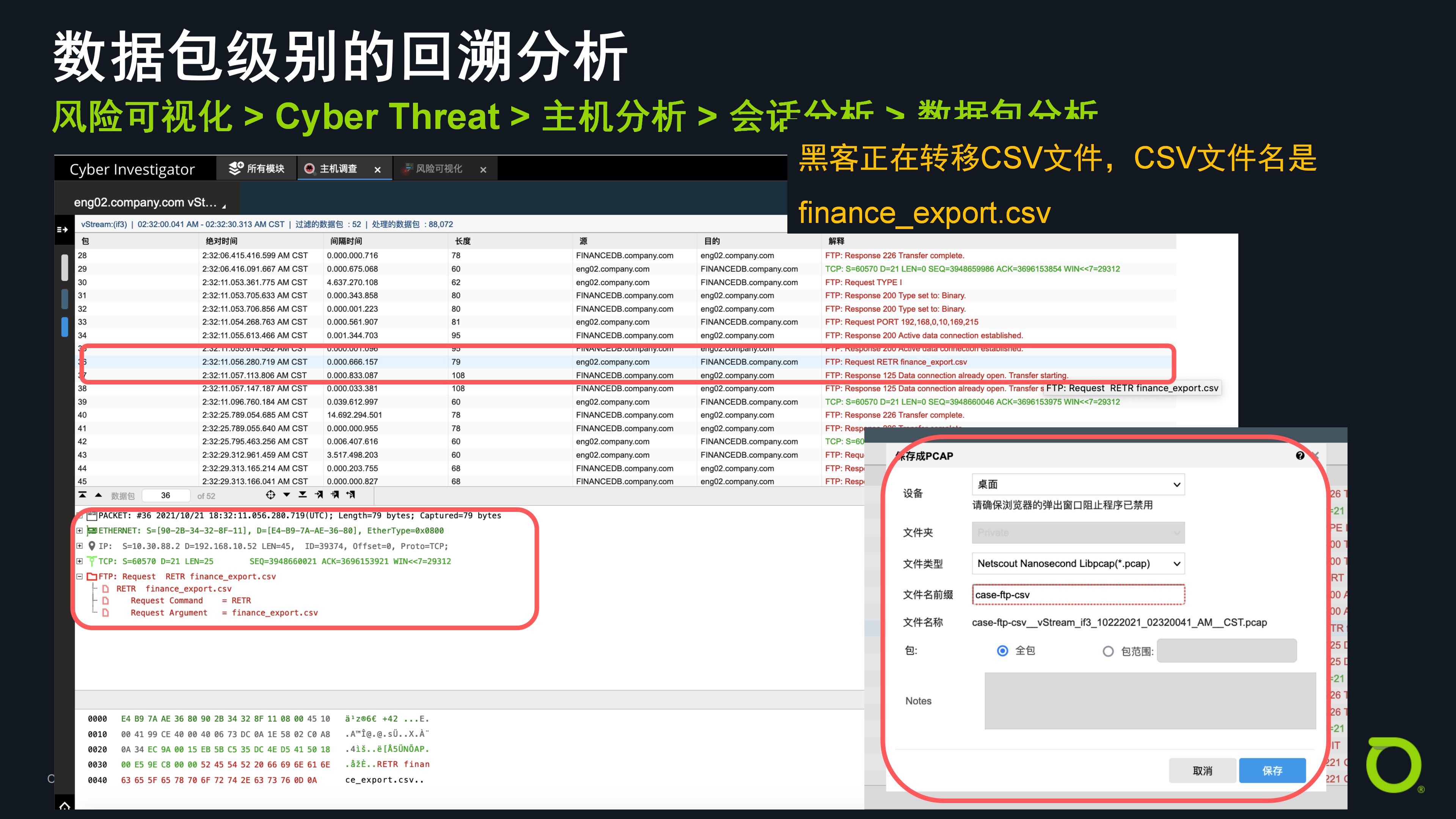Click the 源 column header
The height and width of the screenshot is (819, 1456).
pos(634,242)
